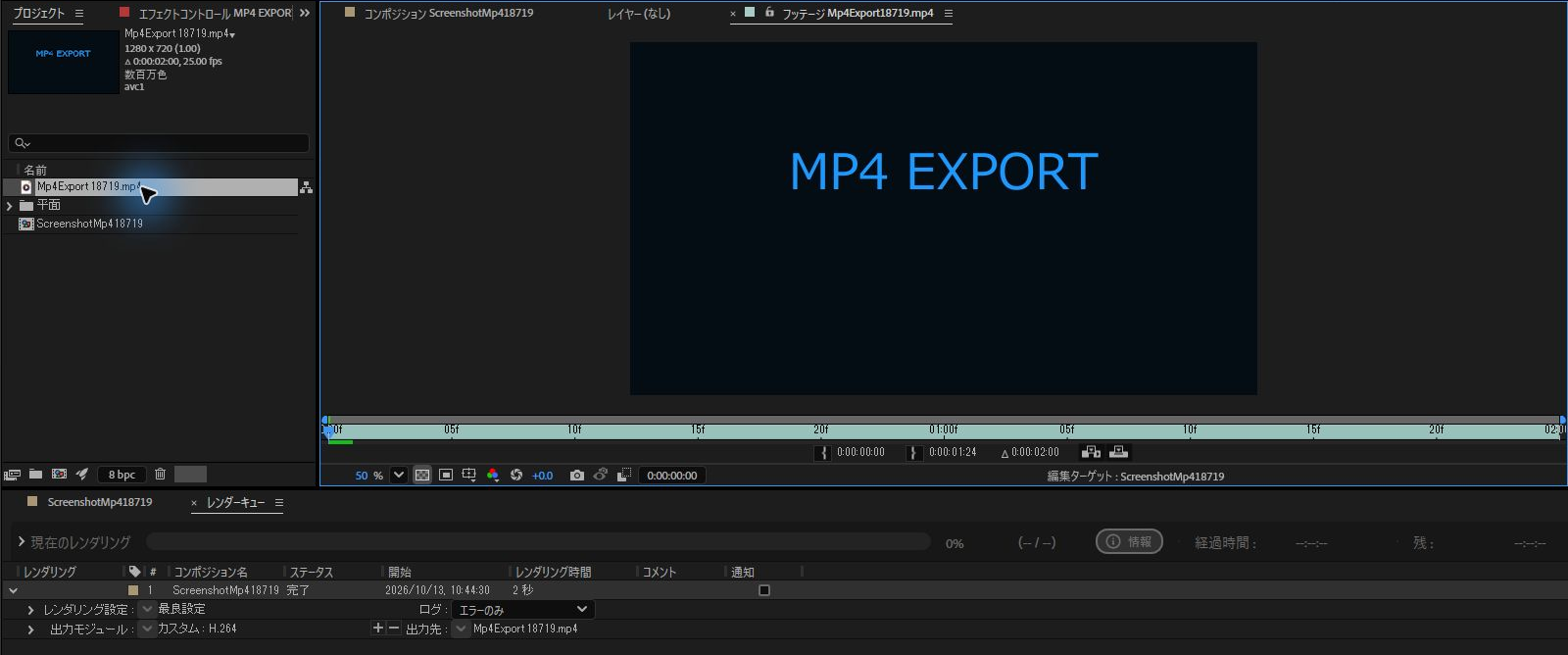Switch to エフェクトコントロール panel tab
Viewport: 1568px width, 655px height.
(215, 14)
